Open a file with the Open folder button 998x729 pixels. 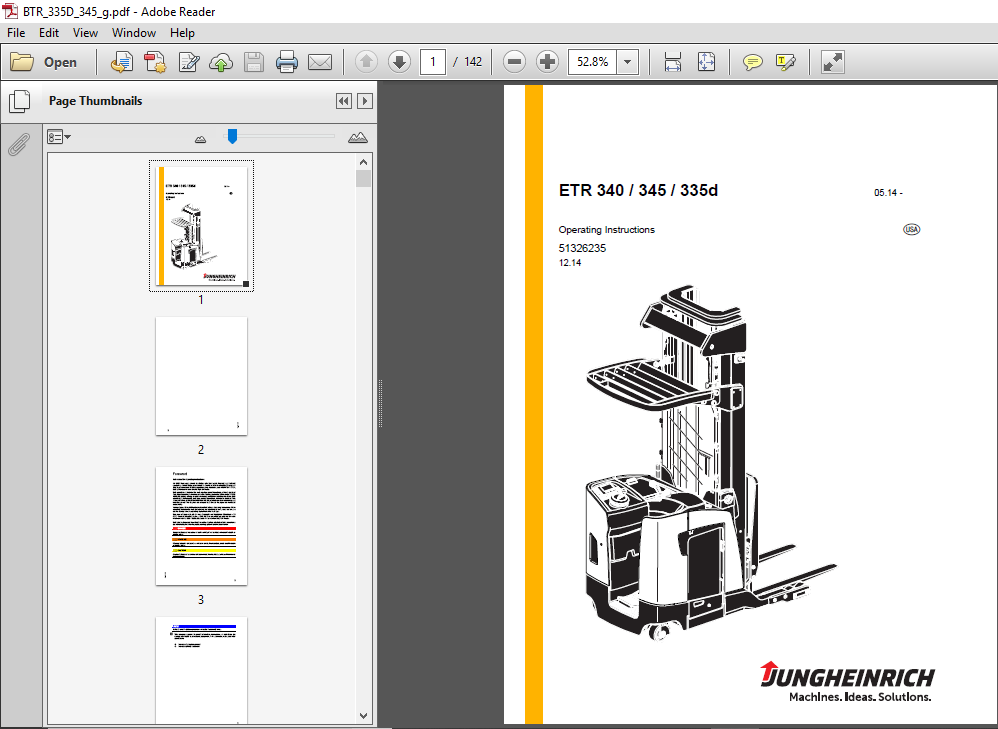pyautogui.click(x=43, y=62)
